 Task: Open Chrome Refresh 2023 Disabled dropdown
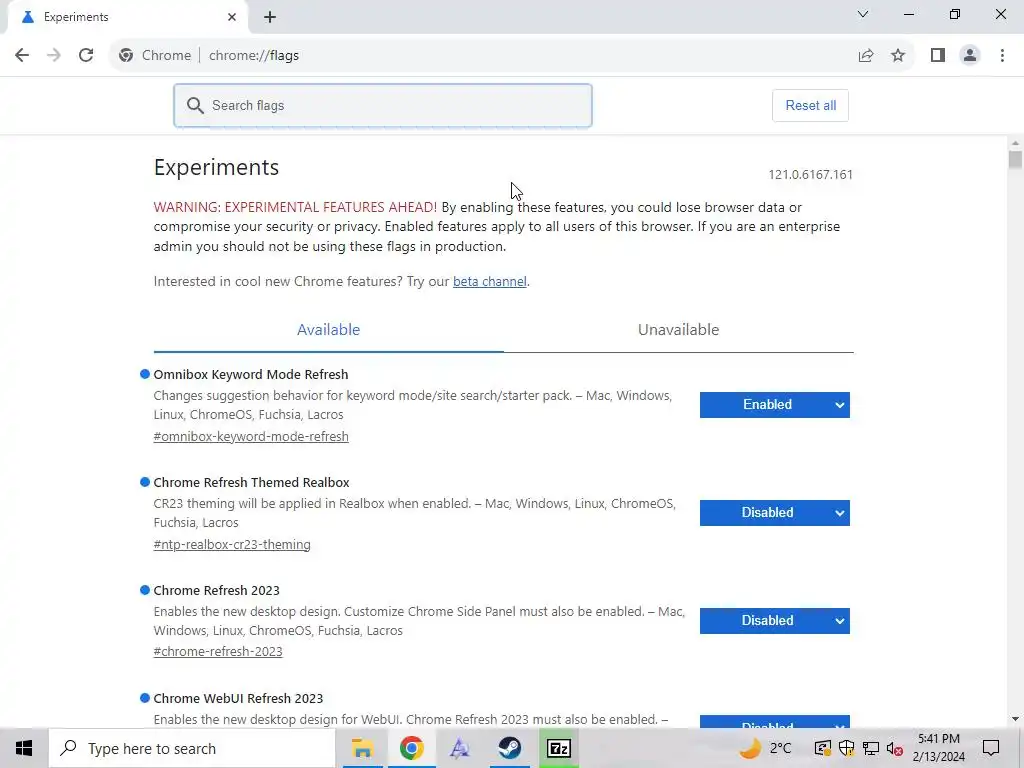[775, 620]
